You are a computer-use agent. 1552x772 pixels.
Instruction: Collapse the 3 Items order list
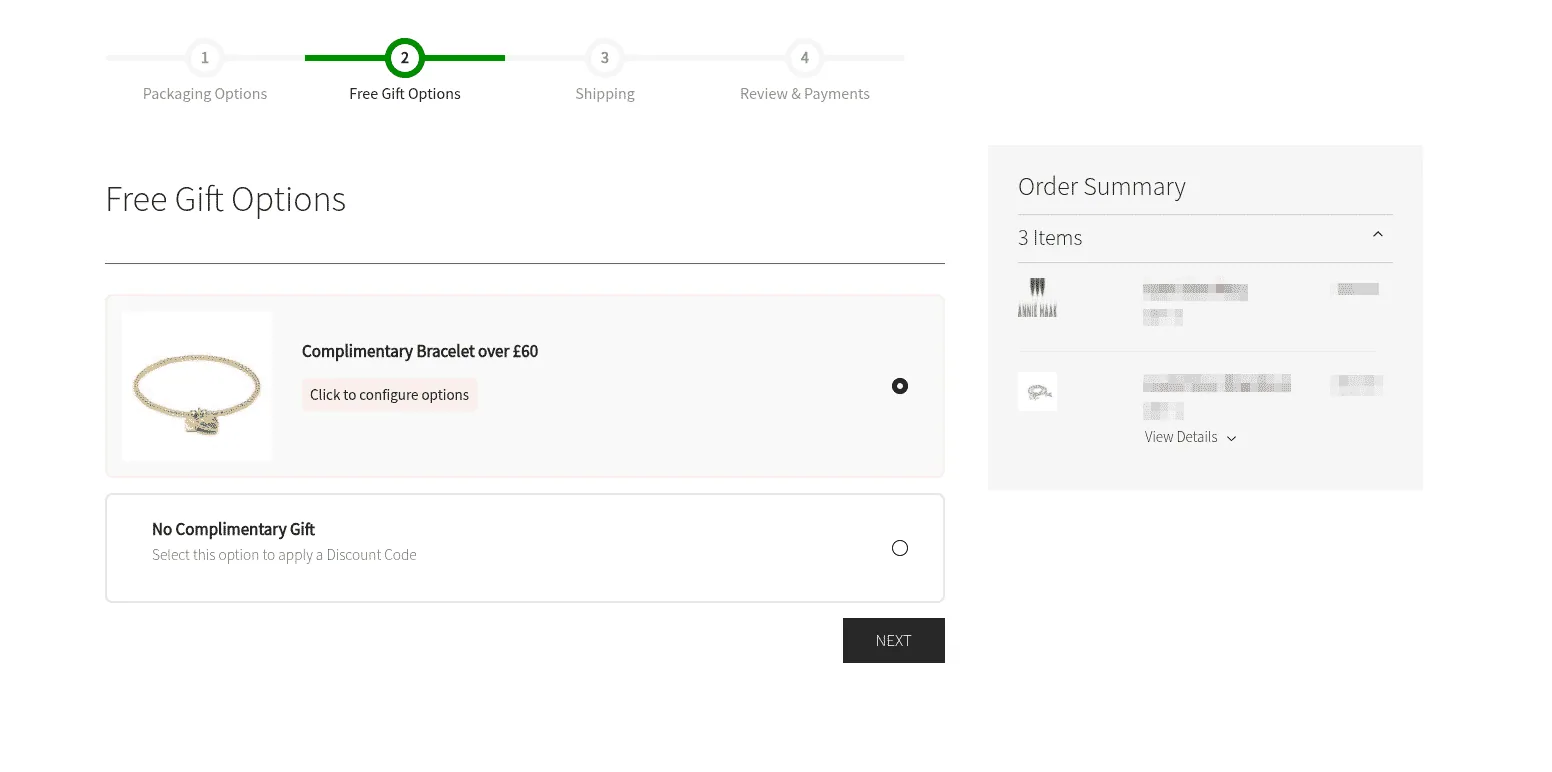(1378, 235)
